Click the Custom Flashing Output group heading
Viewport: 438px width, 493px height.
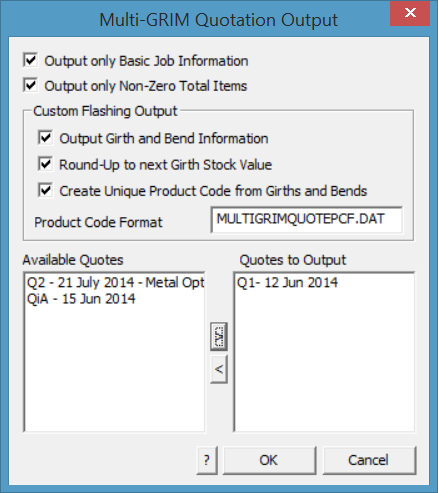pos(105,111)
